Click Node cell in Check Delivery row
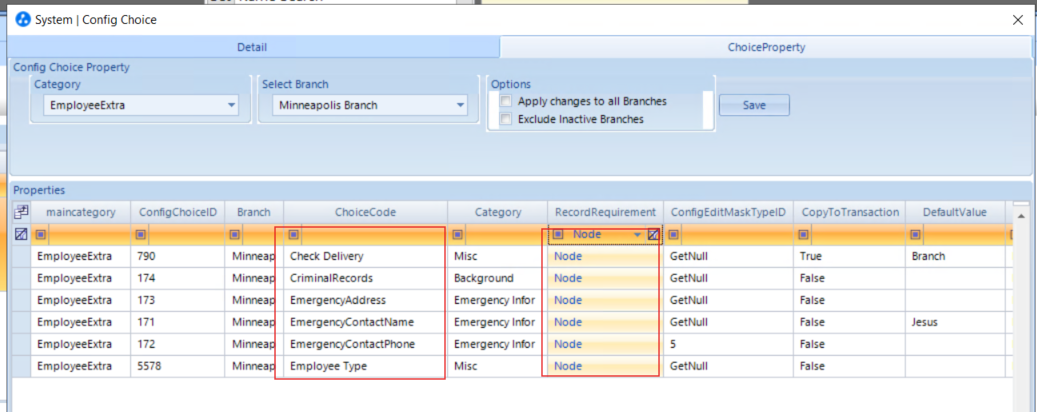The width and height of the screenshot is (1037, 412). [x=605, y=256]
